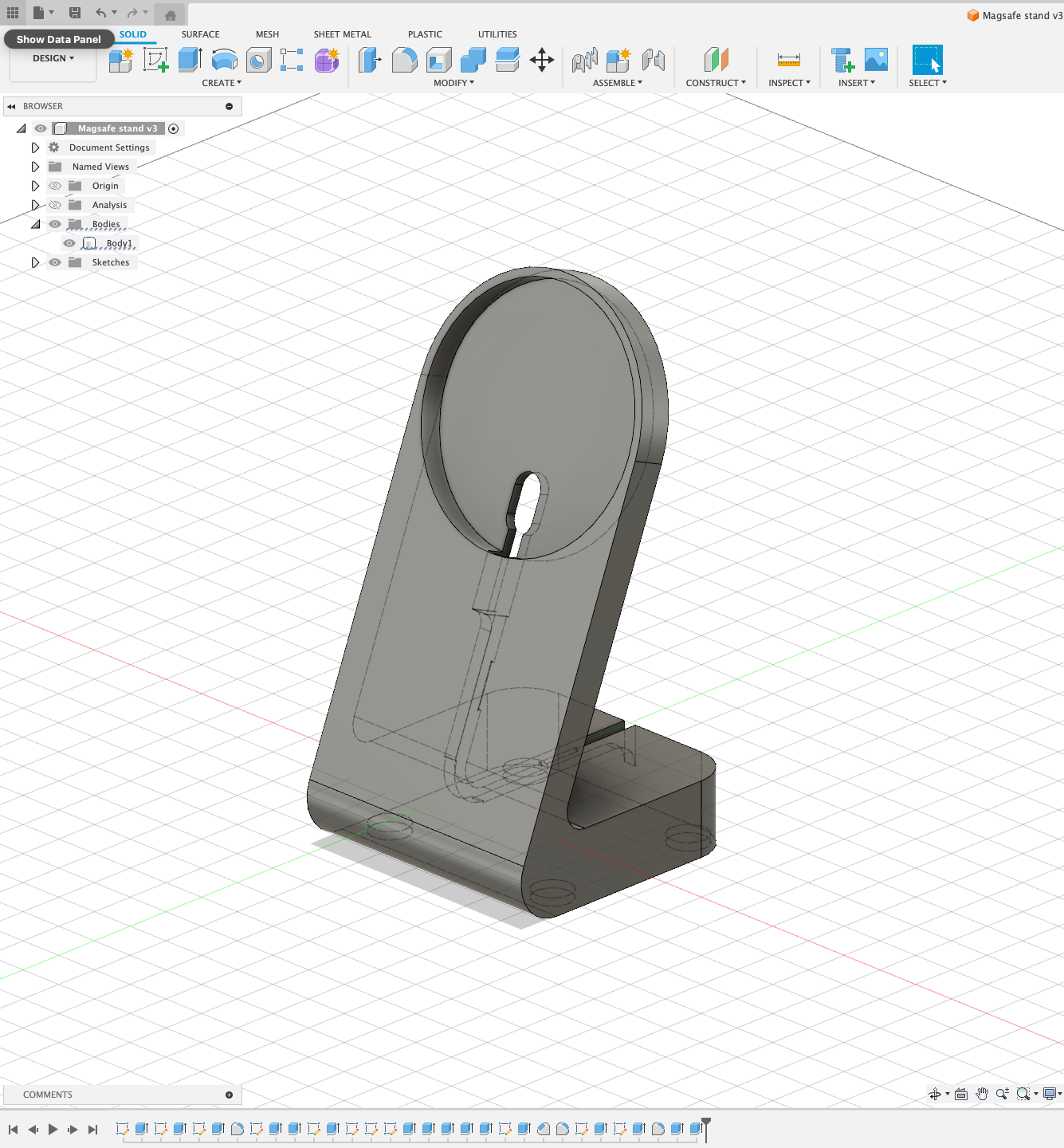Start a new sketch with Create Sketch
This screenshot has height=1148, width=1064.
[155, 60]
